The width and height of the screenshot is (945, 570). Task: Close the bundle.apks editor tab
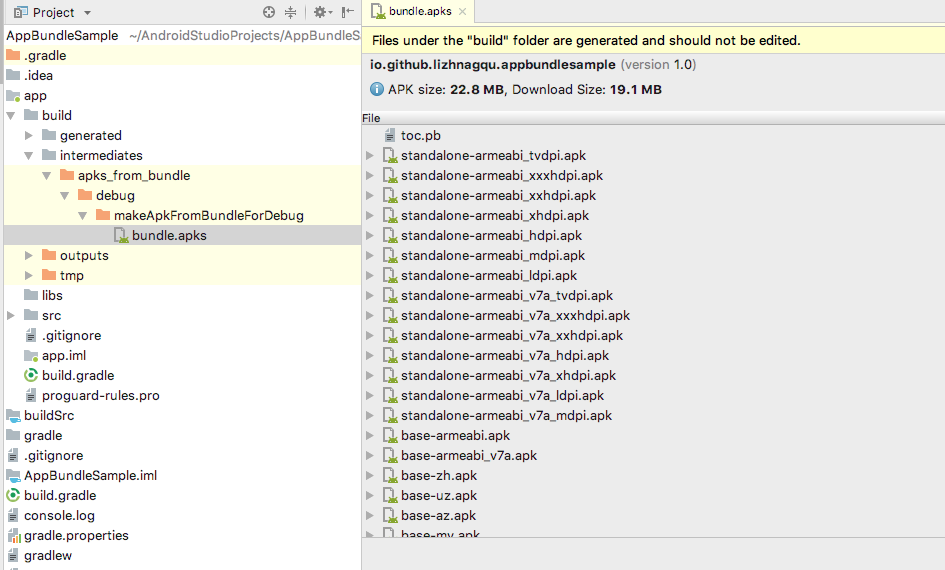(x=463, y=12)
